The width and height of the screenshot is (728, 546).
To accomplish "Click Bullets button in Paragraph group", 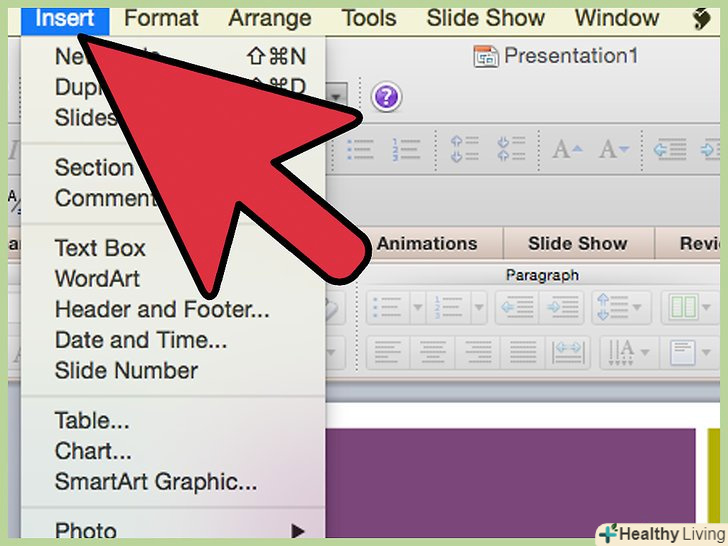I will [388, 307].
